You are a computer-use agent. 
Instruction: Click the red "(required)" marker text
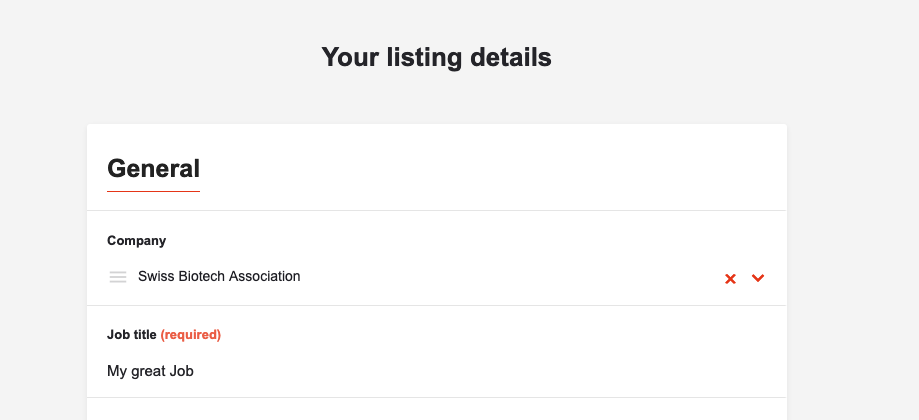(x=191, y=335)
